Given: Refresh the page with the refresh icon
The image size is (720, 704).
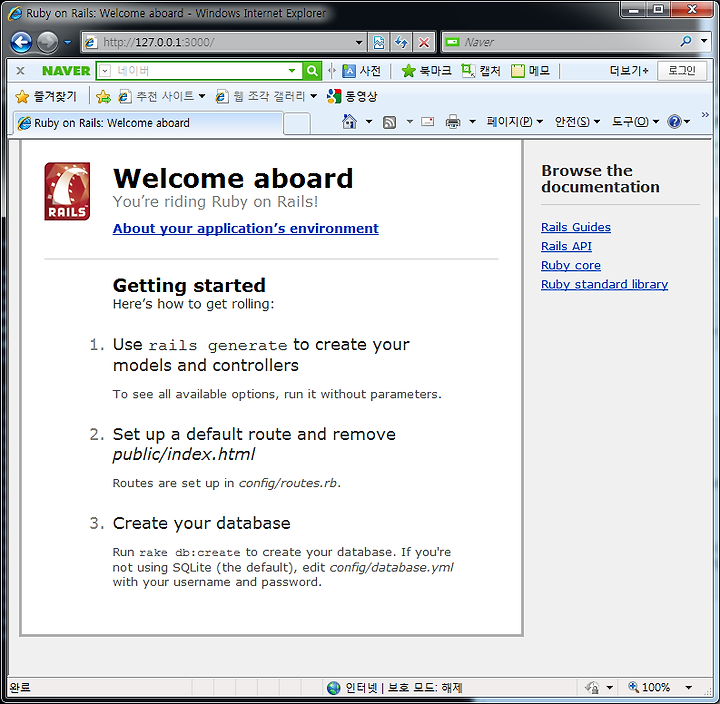Looking at the screenshot, I should click(x=401, y=43).
